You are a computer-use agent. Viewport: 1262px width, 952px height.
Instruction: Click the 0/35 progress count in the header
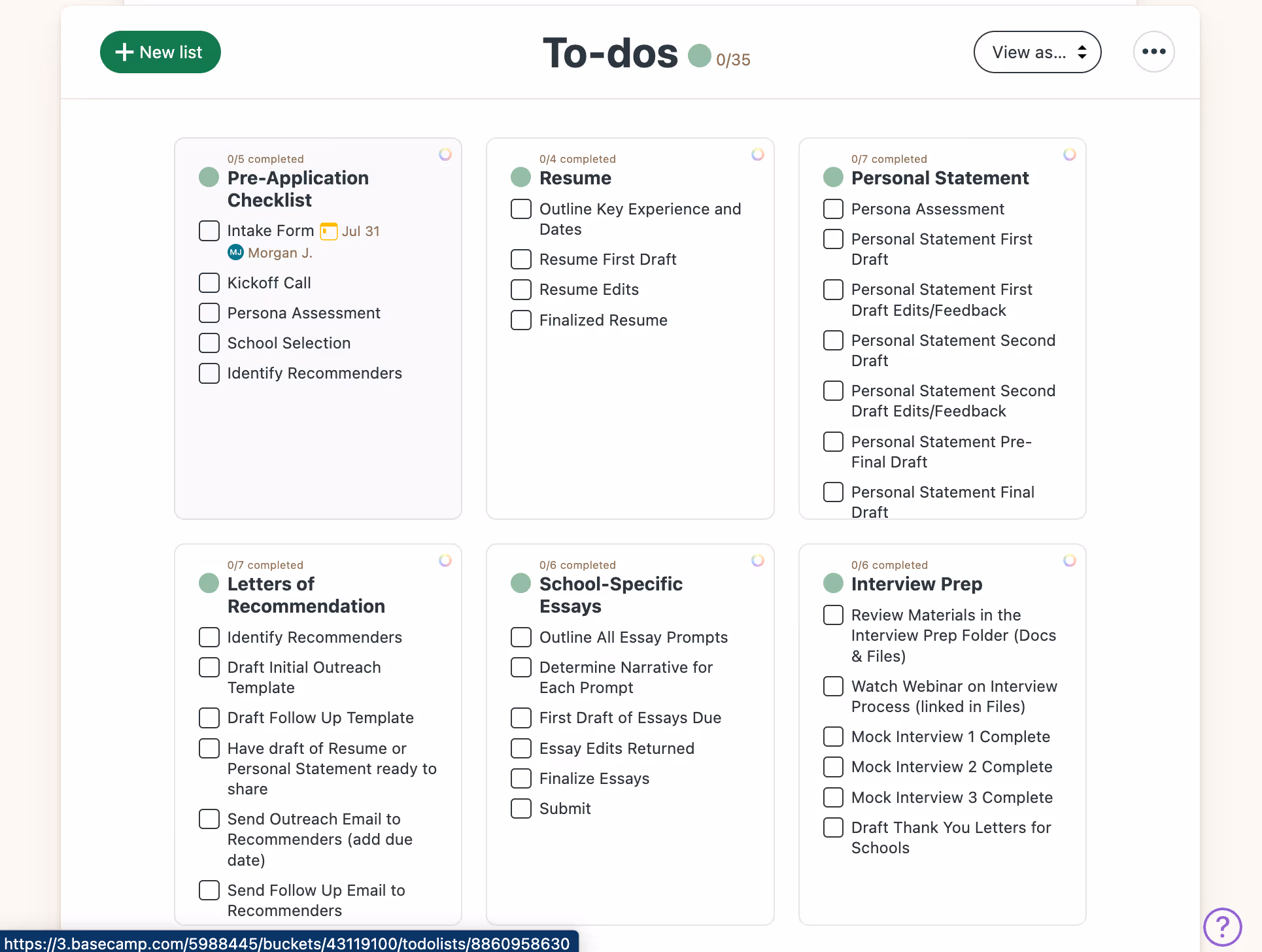click(733, 59)
